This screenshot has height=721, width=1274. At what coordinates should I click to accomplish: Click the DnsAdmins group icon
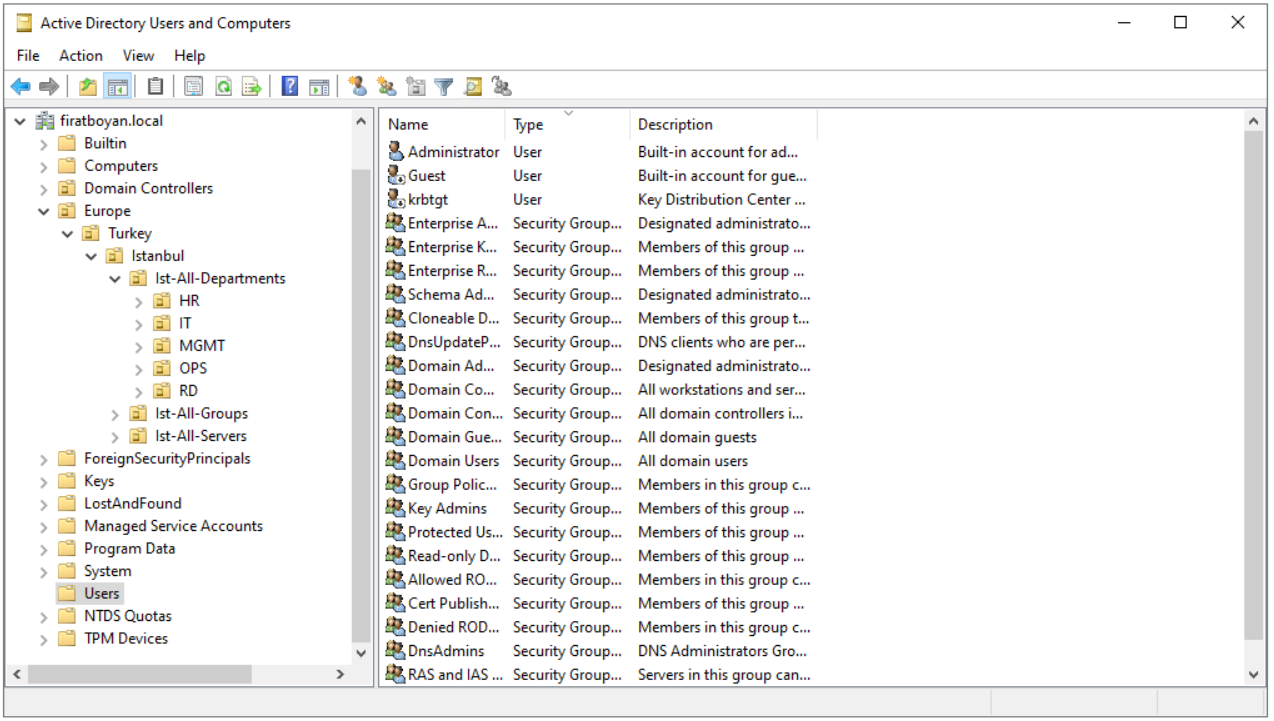(396, 651)
